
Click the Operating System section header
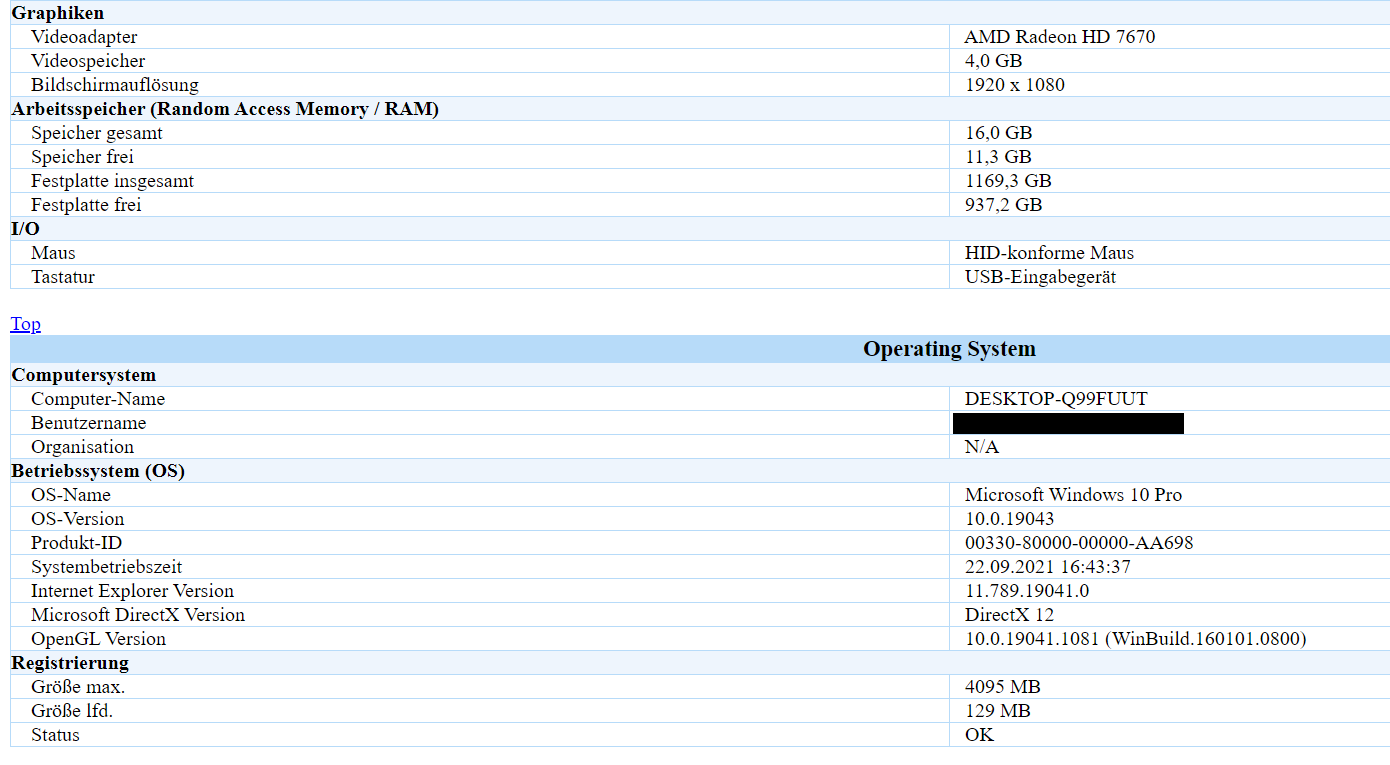click(x=949, y=349)
